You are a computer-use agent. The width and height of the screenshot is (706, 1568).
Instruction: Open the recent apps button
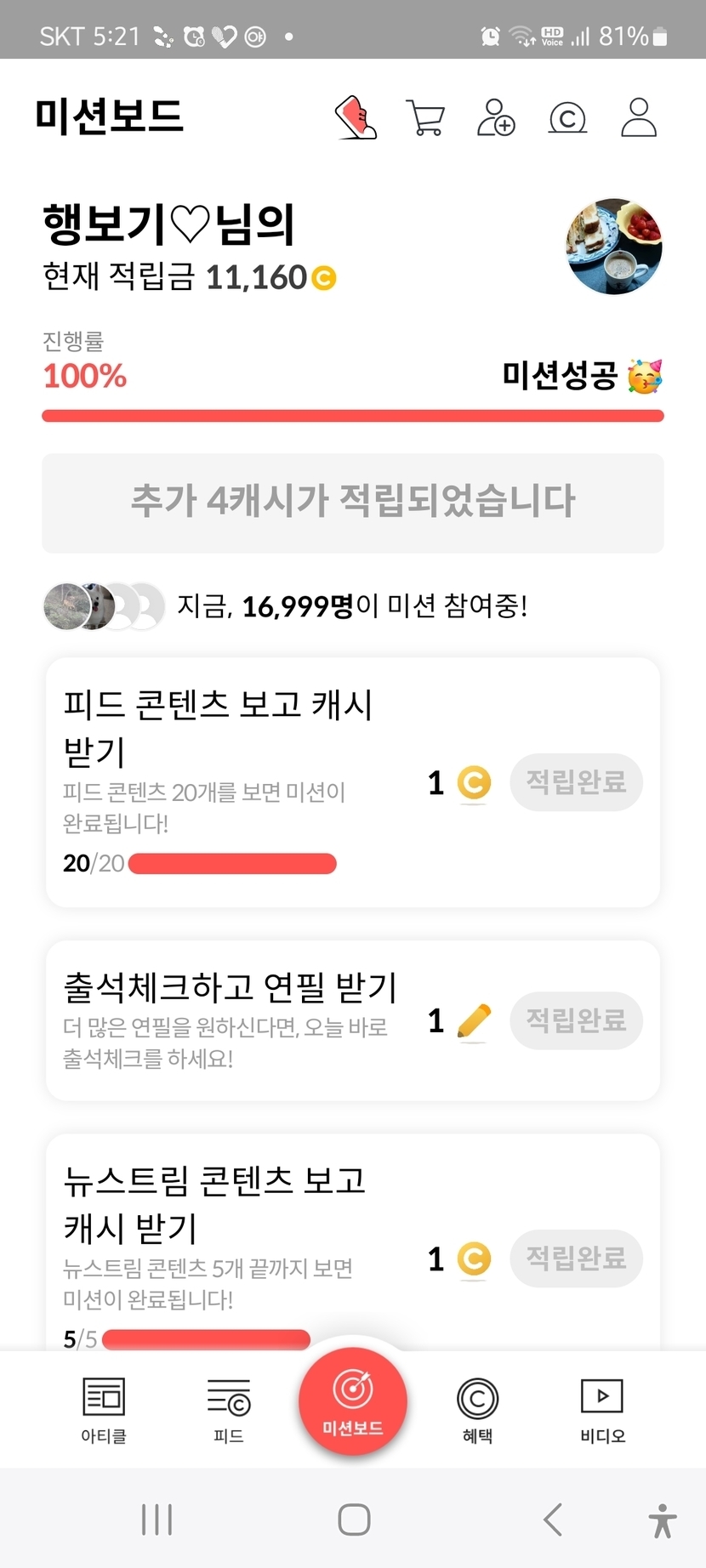coord(157,1520)
